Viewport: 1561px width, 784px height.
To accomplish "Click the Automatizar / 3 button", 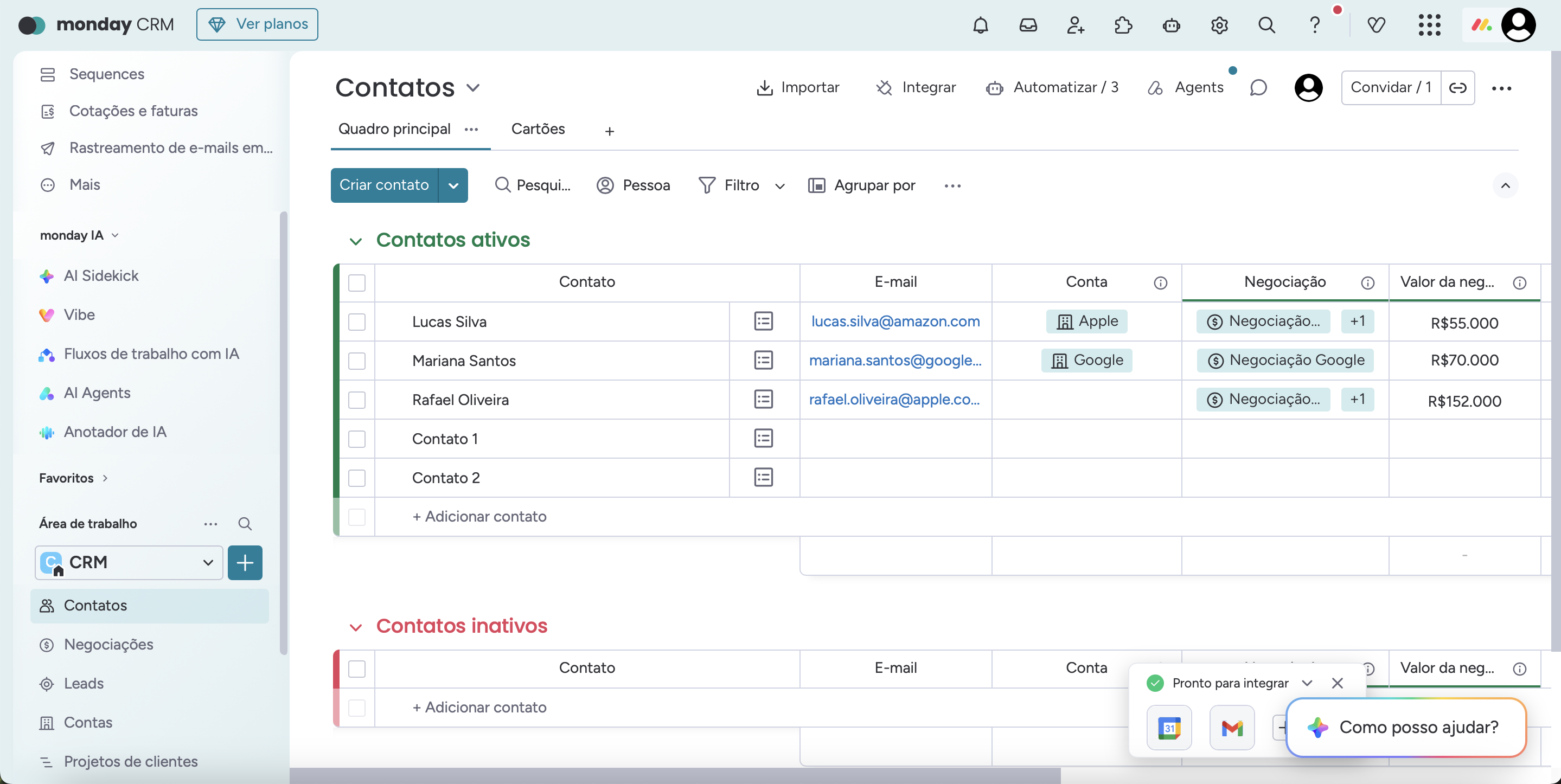I will pos(1052,88).
